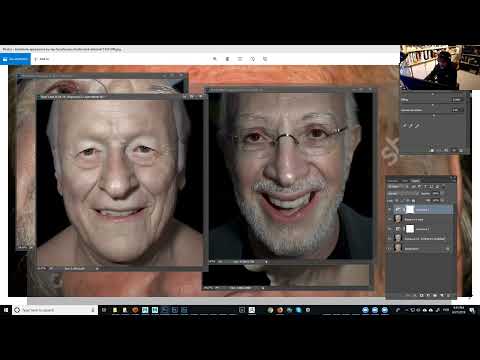Click the zoom magnifier icon in Photos toolbar
The width and height of the screenshot is (480, 360).
coord(215,59)
